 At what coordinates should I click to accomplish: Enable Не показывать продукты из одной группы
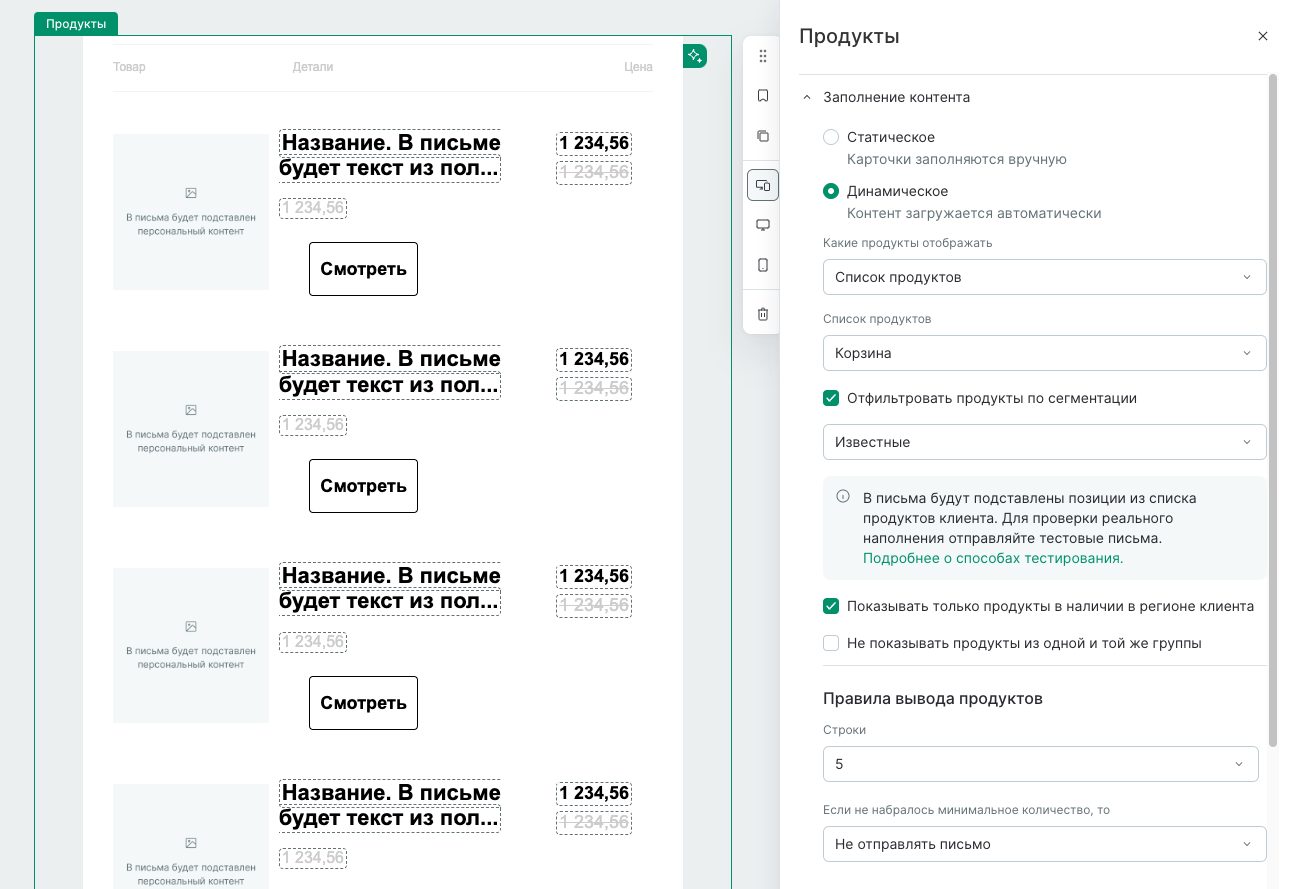[831, 643]
